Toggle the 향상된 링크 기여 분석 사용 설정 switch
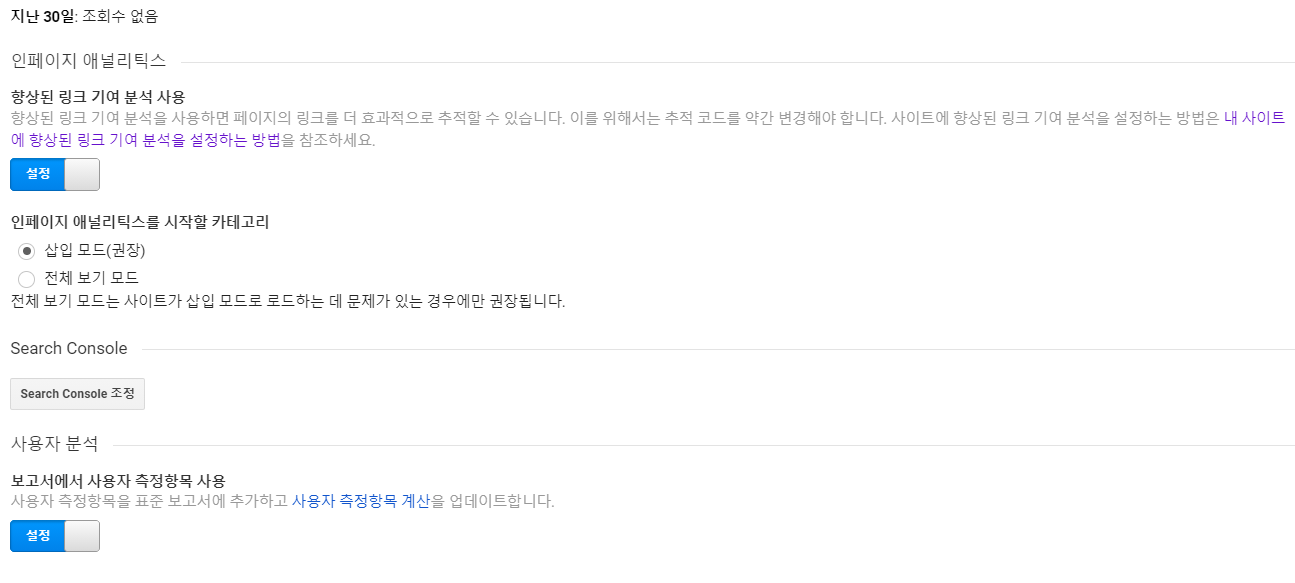 [x=55, y=174]
